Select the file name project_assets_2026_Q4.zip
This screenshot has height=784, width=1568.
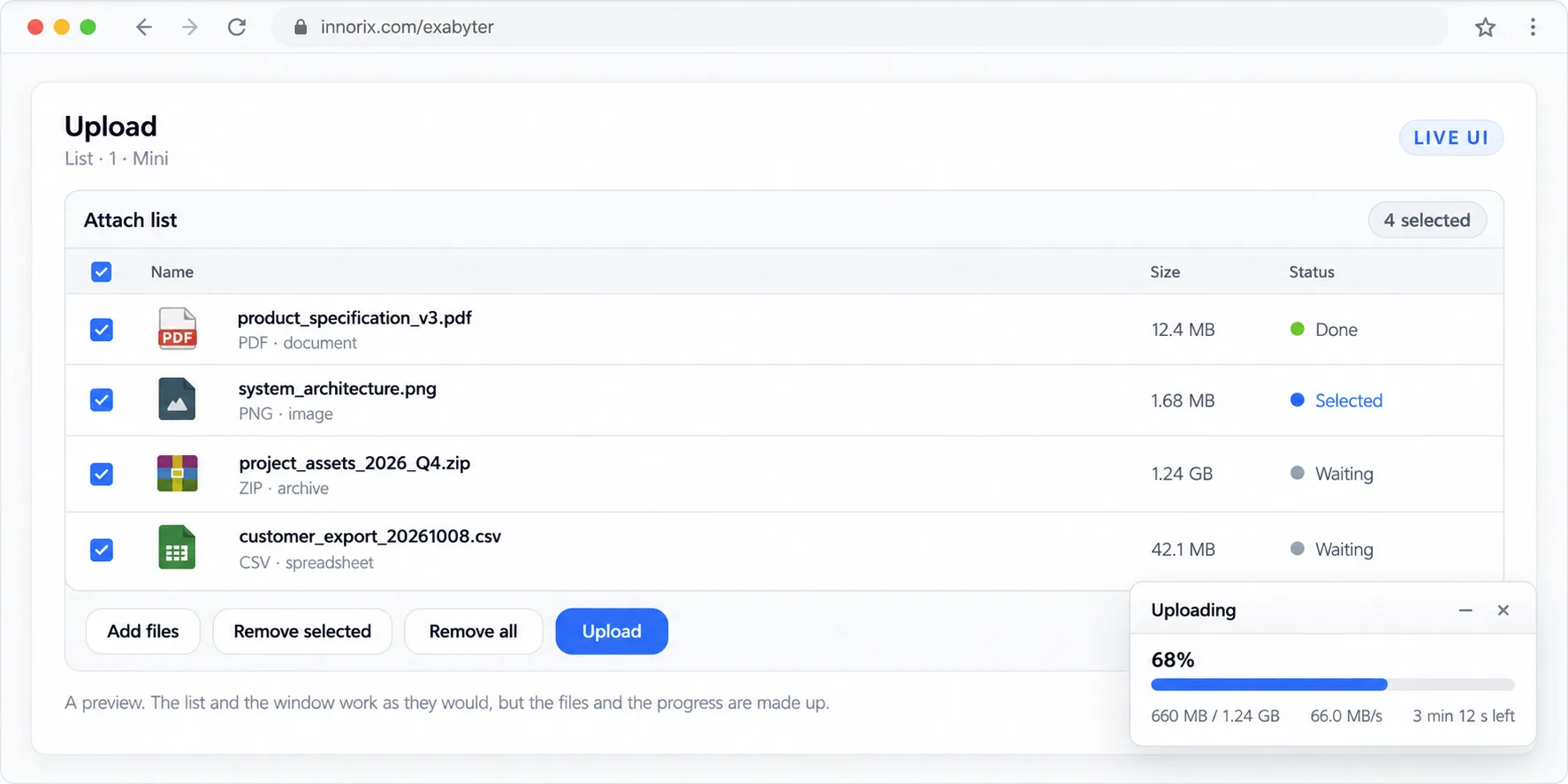click(354, 462)
